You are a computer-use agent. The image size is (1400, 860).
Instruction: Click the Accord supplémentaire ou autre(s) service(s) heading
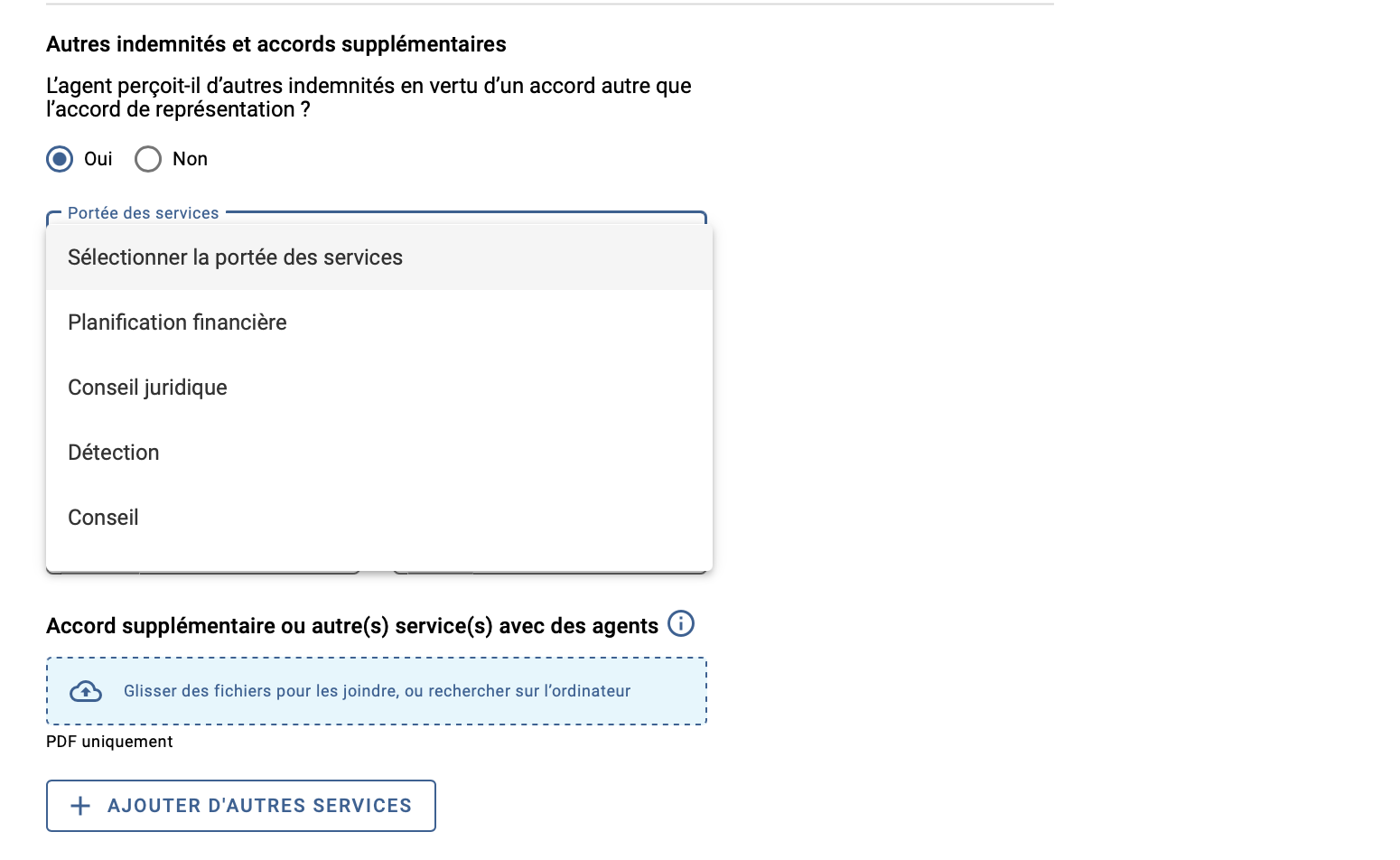(x=352, y=626)
